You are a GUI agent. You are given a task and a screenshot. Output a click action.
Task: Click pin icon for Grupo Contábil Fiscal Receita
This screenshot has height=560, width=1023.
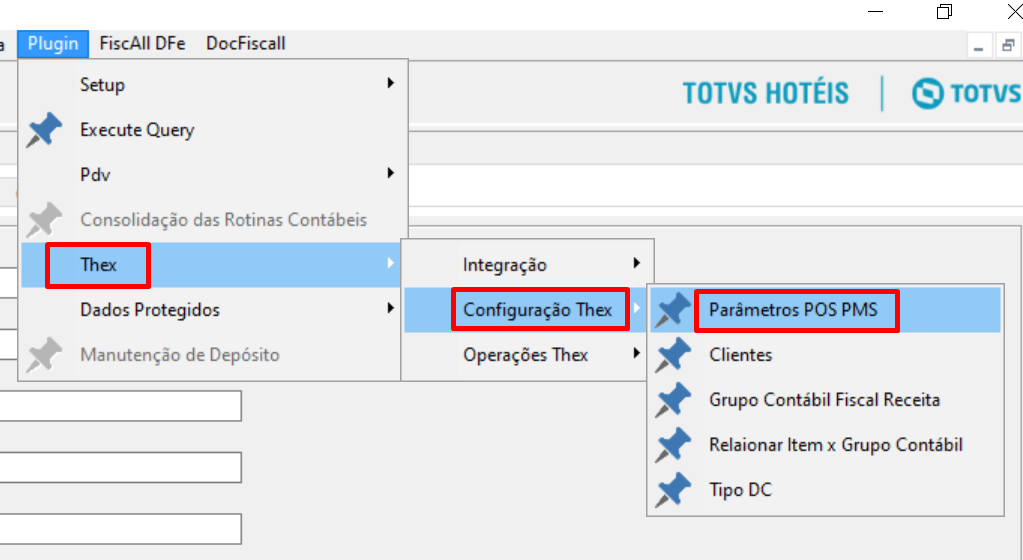673,400
